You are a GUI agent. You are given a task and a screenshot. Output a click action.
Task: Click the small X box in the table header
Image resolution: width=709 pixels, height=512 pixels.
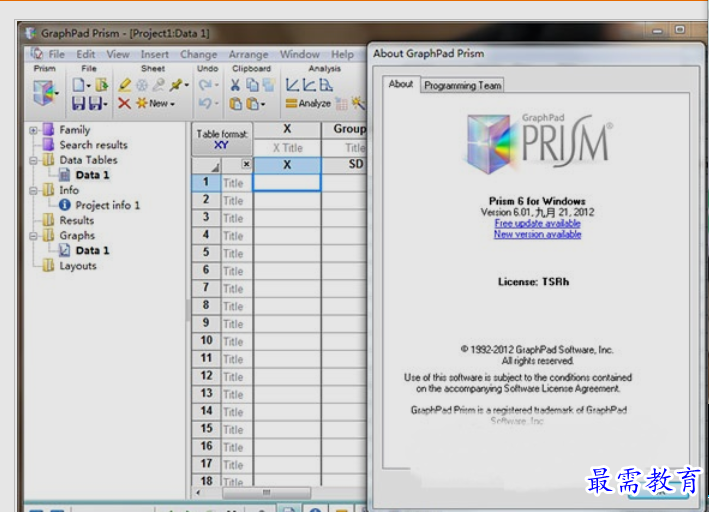coord(246,164)
